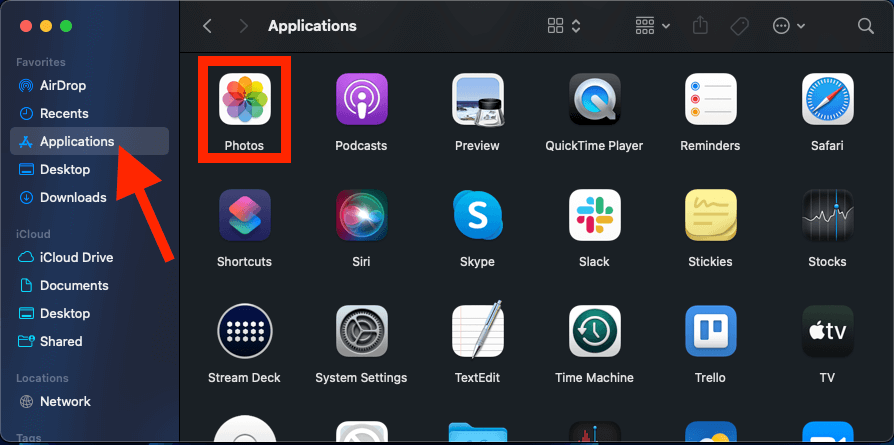Go forward in Finder history
Image resolution: width=894 pixels, height=445 pixels.
244,26
